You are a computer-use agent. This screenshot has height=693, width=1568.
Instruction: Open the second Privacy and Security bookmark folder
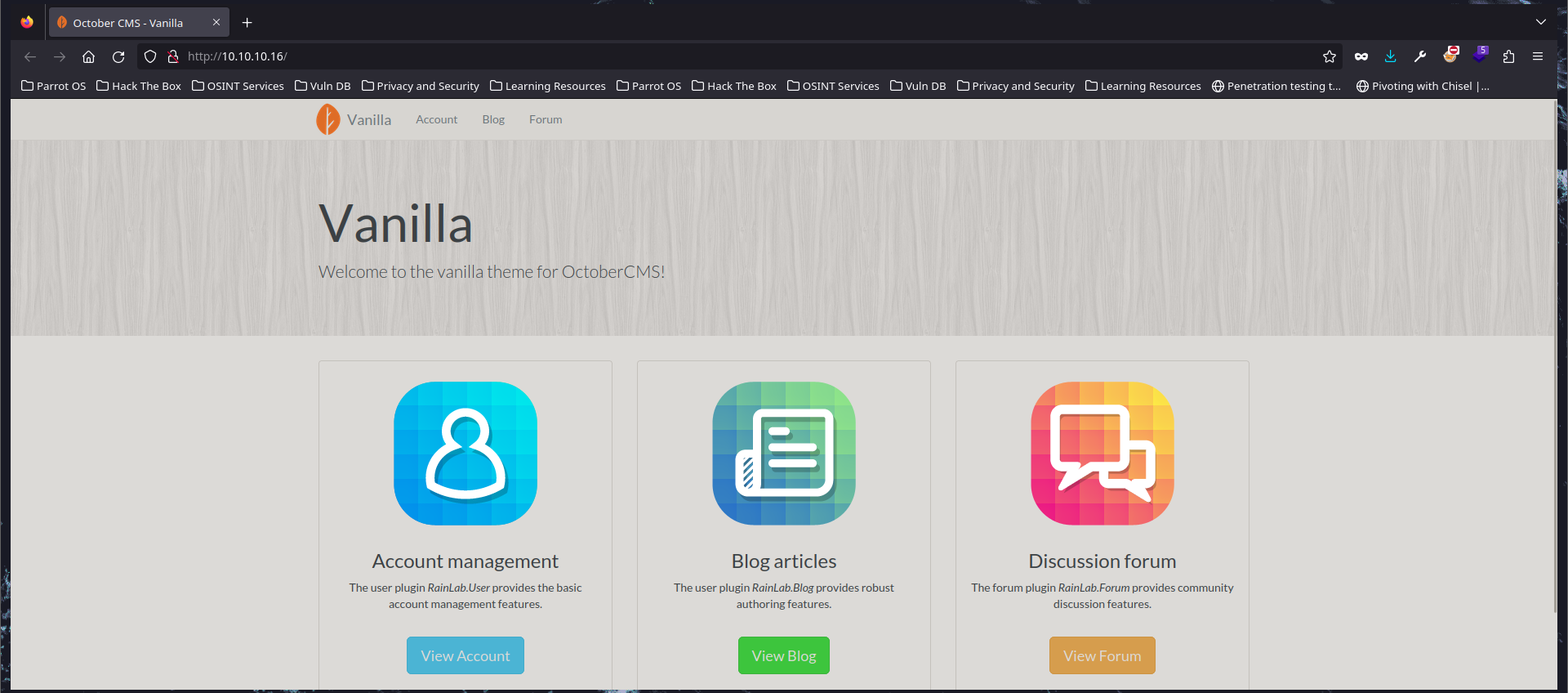pyautogui.click(x=1016, y=86)
